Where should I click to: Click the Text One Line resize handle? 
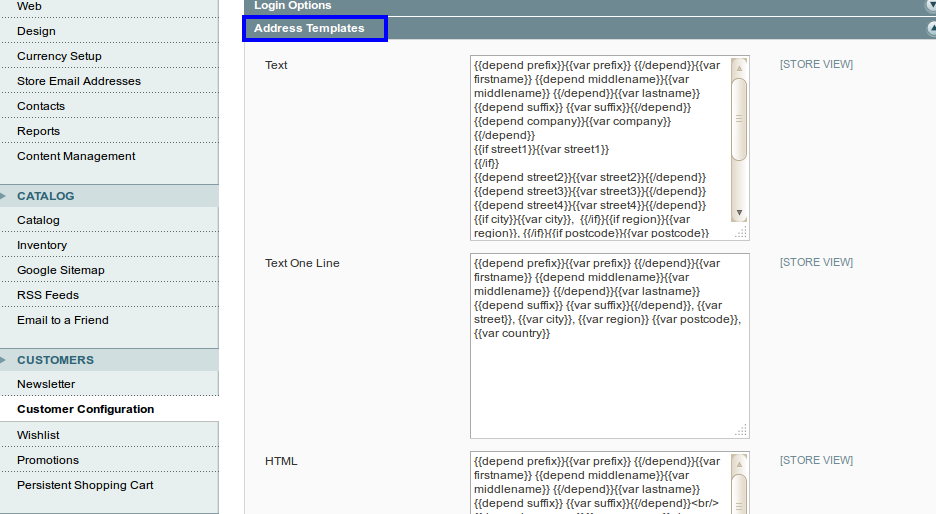741,430
